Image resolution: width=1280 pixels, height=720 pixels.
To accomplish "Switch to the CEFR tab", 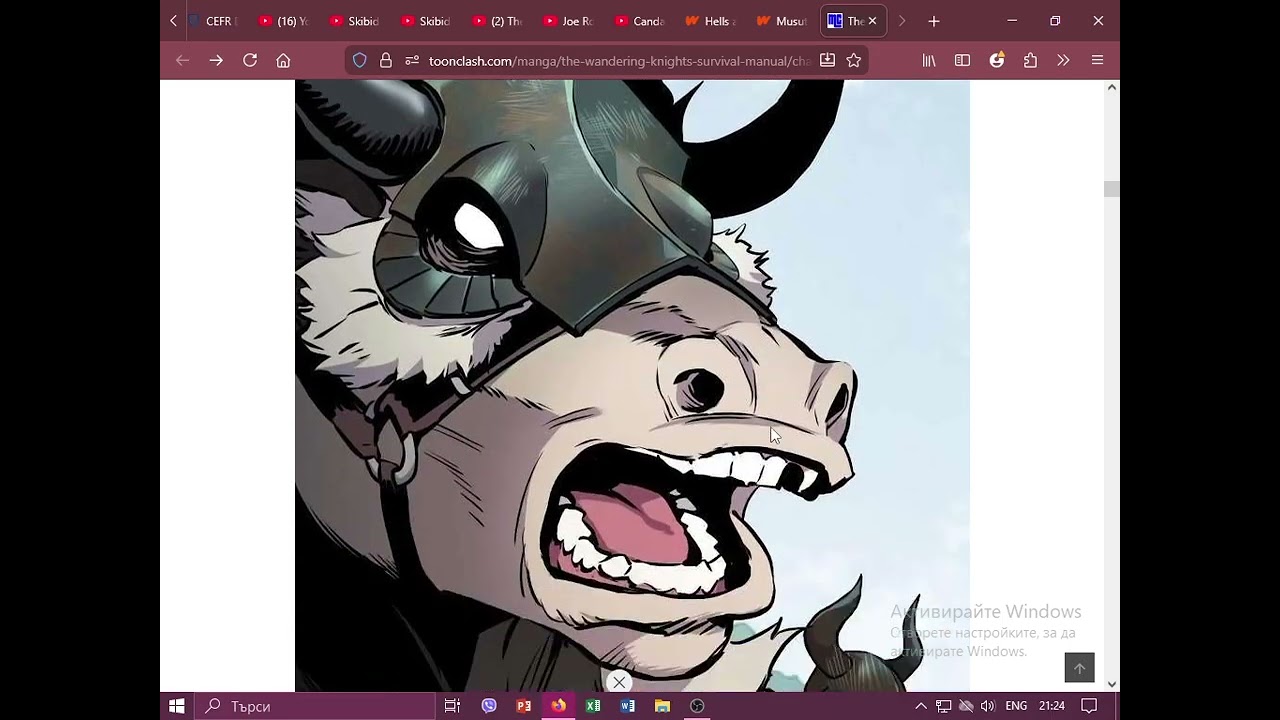I will (x=214, y=21).
